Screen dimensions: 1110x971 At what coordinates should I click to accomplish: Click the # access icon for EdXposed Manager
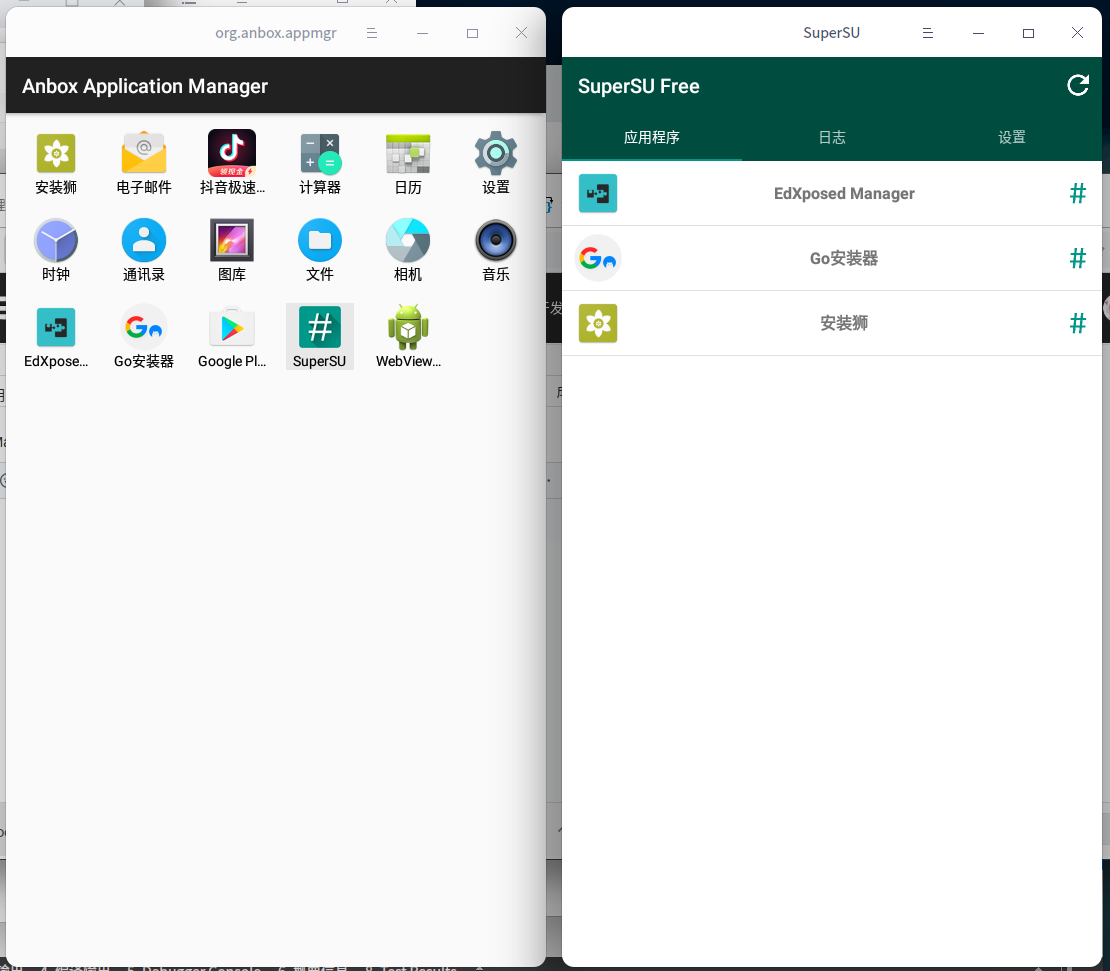1077,193
